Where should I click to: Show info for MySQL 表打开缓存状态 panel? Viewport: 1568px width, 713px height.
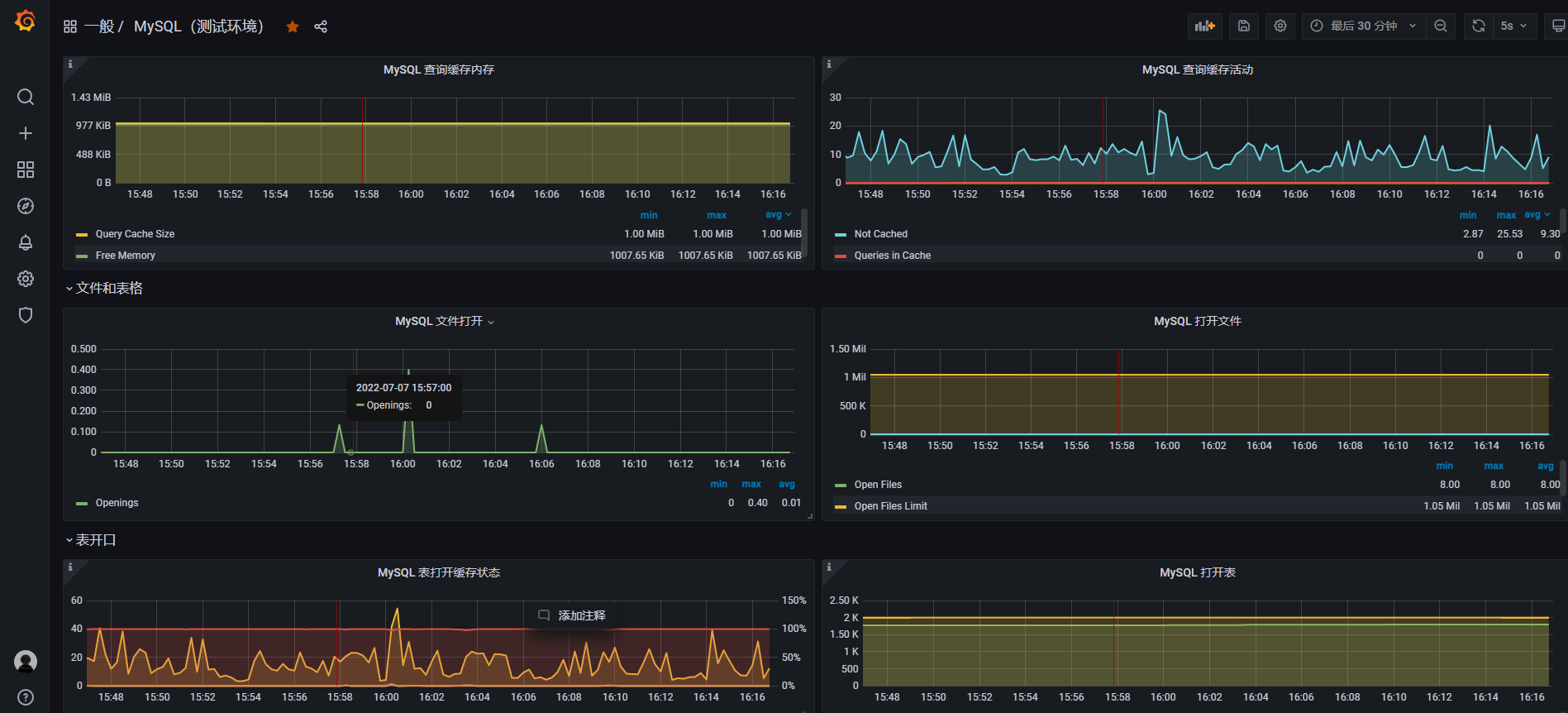tap(70, 567)
